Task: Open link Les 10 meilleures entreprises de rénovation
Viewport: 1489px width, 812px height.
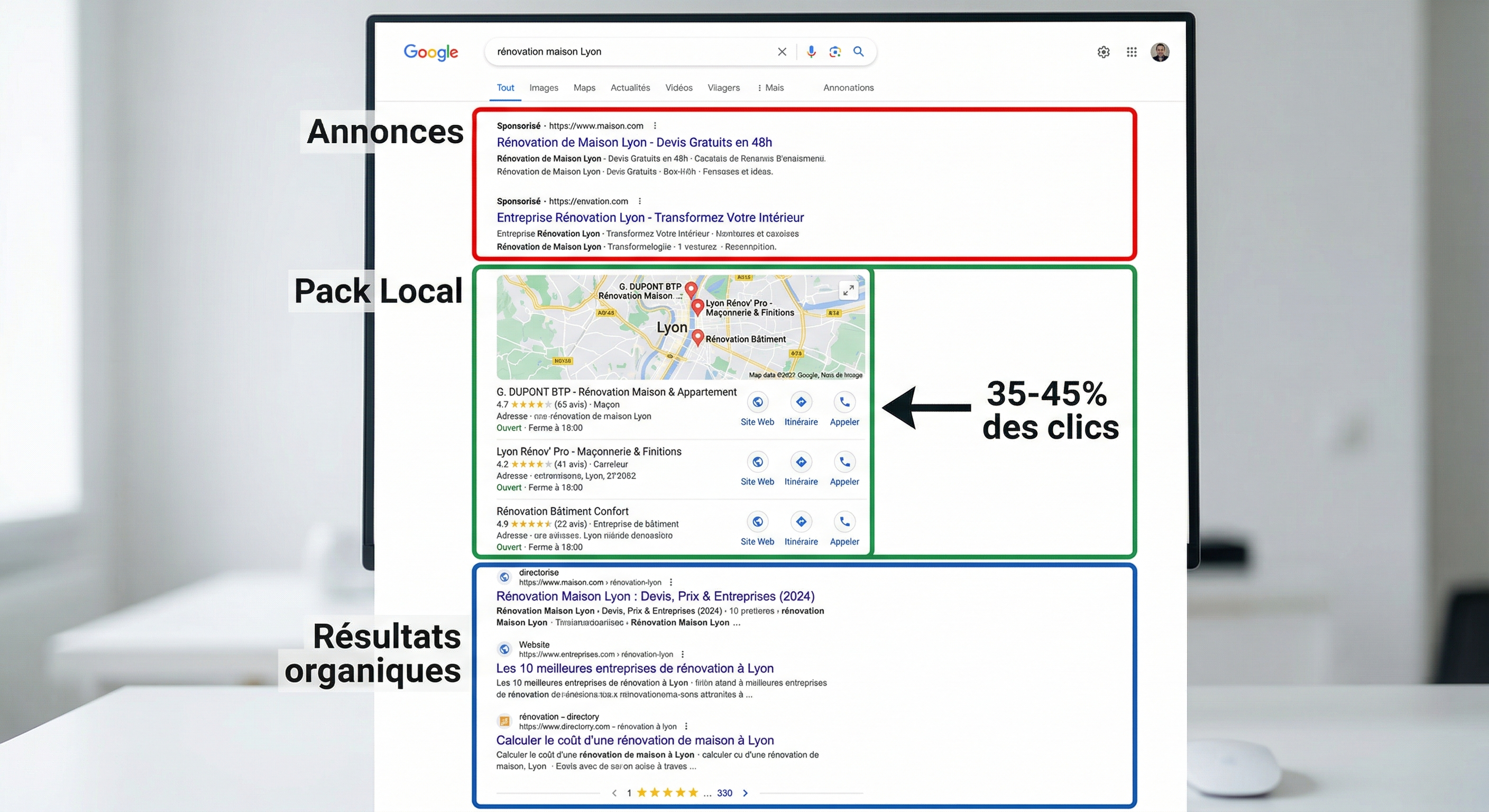Action: 634,668
